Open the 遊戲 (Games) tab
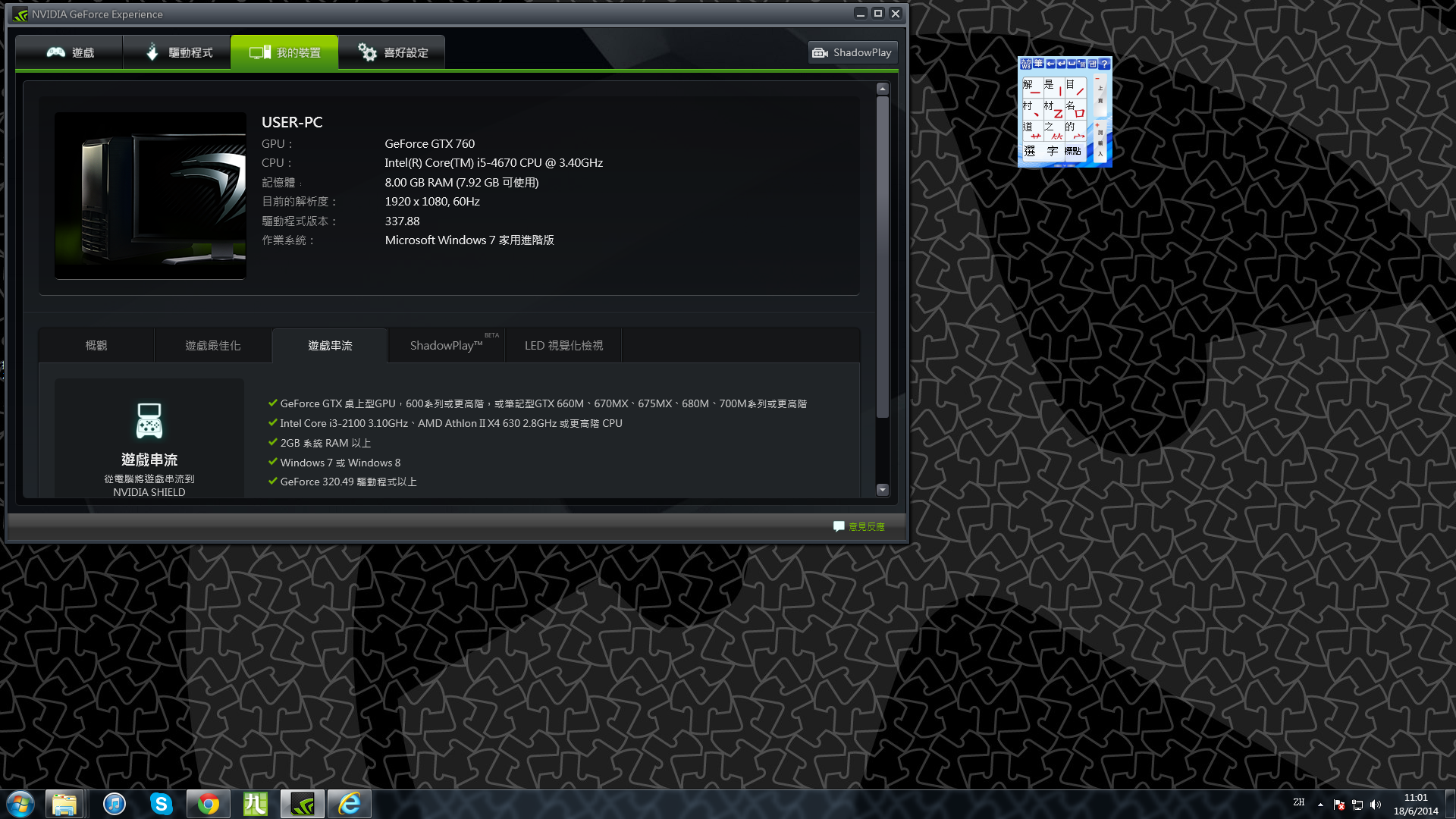 pos(70,52)
